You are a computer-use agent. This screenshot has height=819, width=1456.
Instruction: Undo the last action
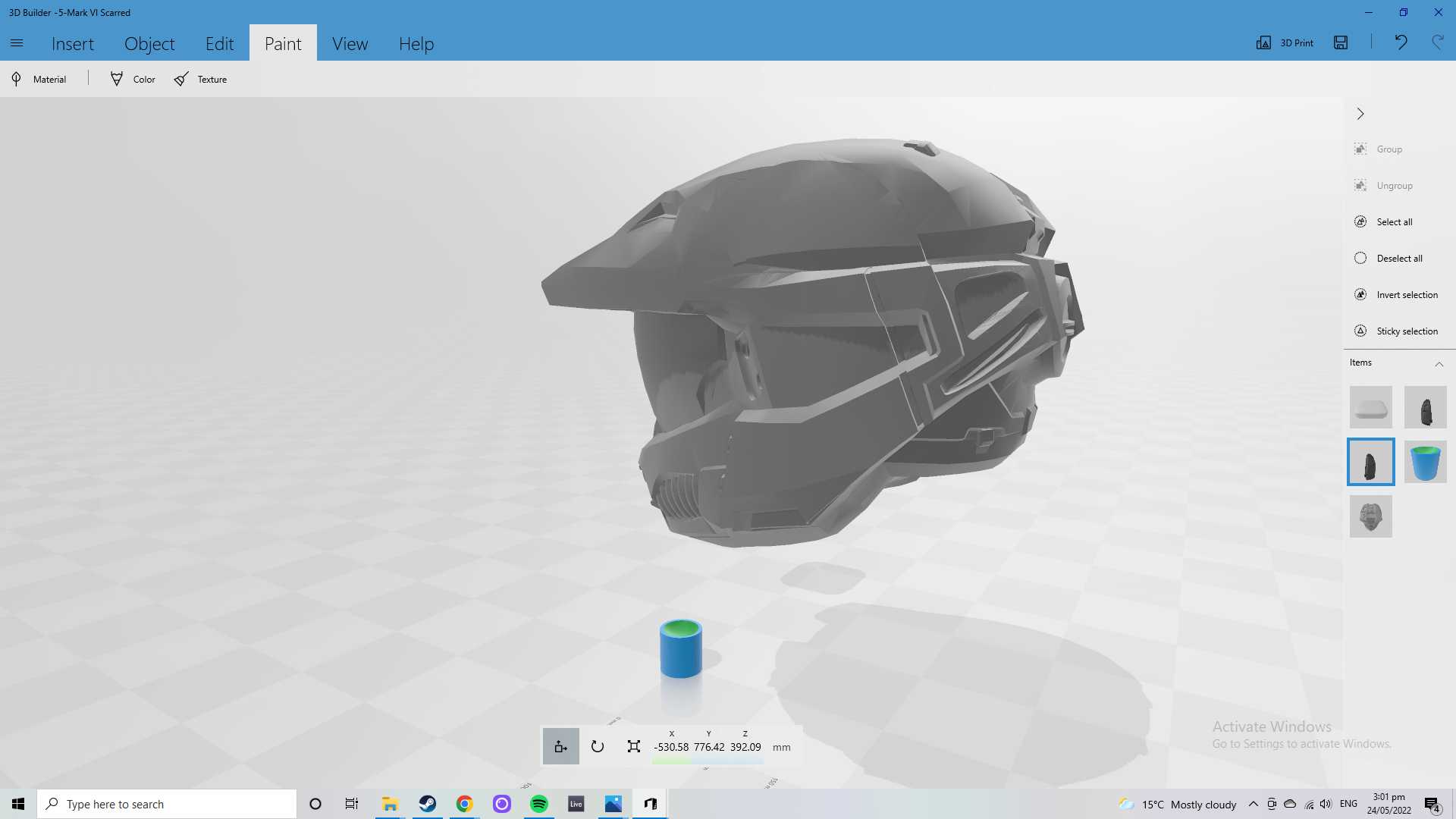1401,42
